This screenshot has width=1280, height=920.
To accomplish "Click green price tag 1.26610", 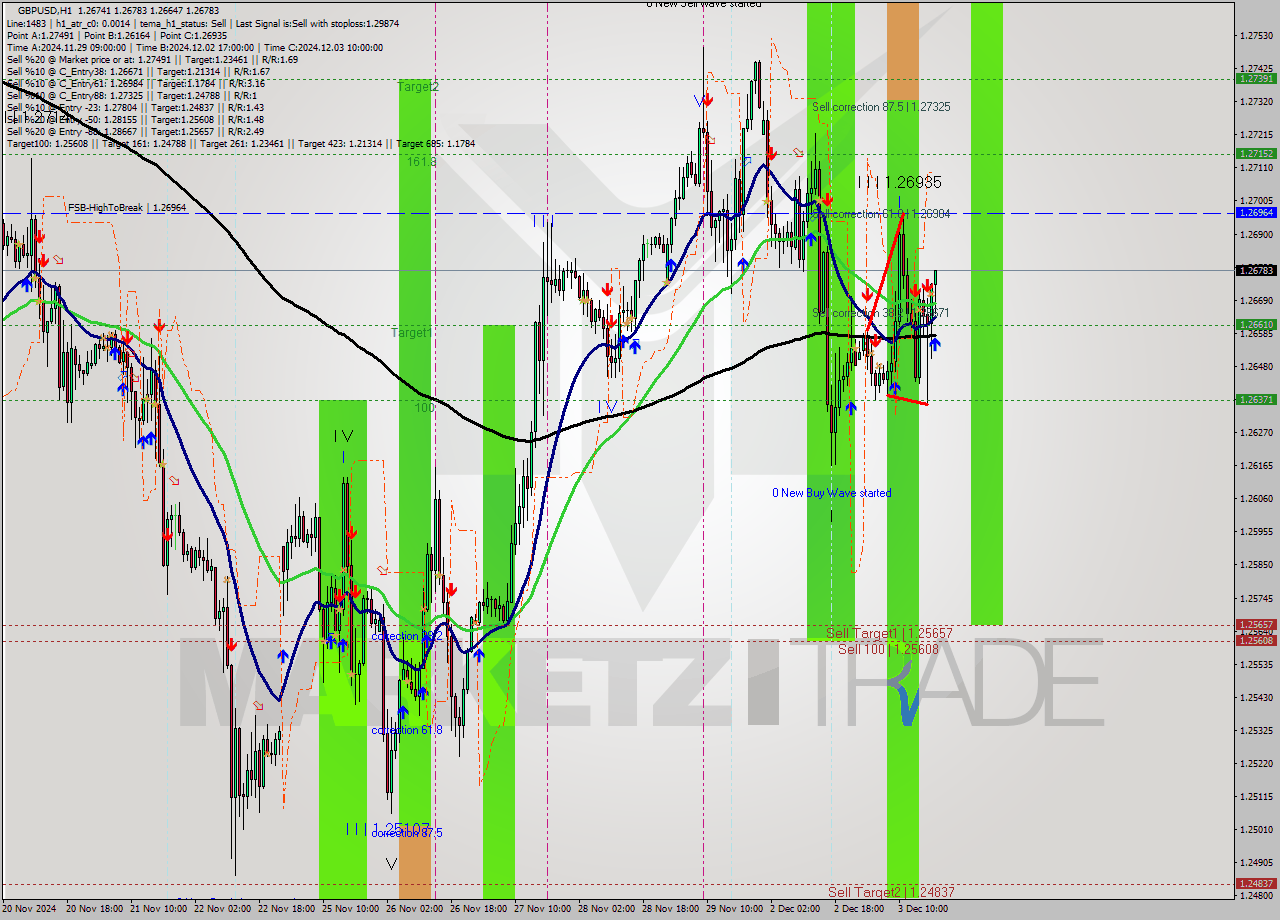I will [1256, 325].
